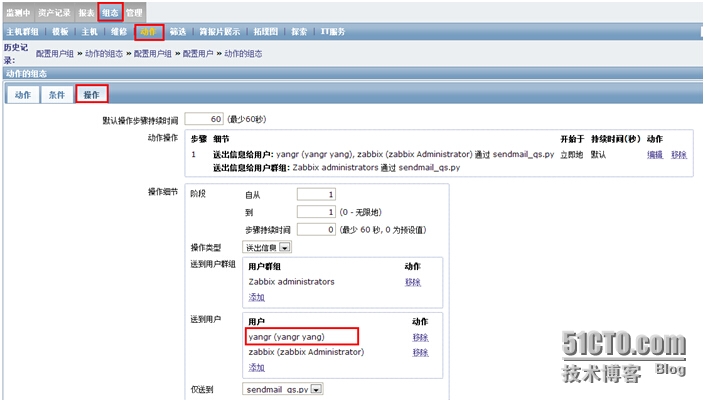Open 配置用户 history breadcrumb
Viewport: 705px width, 402px height.
[x=198, y=54]
